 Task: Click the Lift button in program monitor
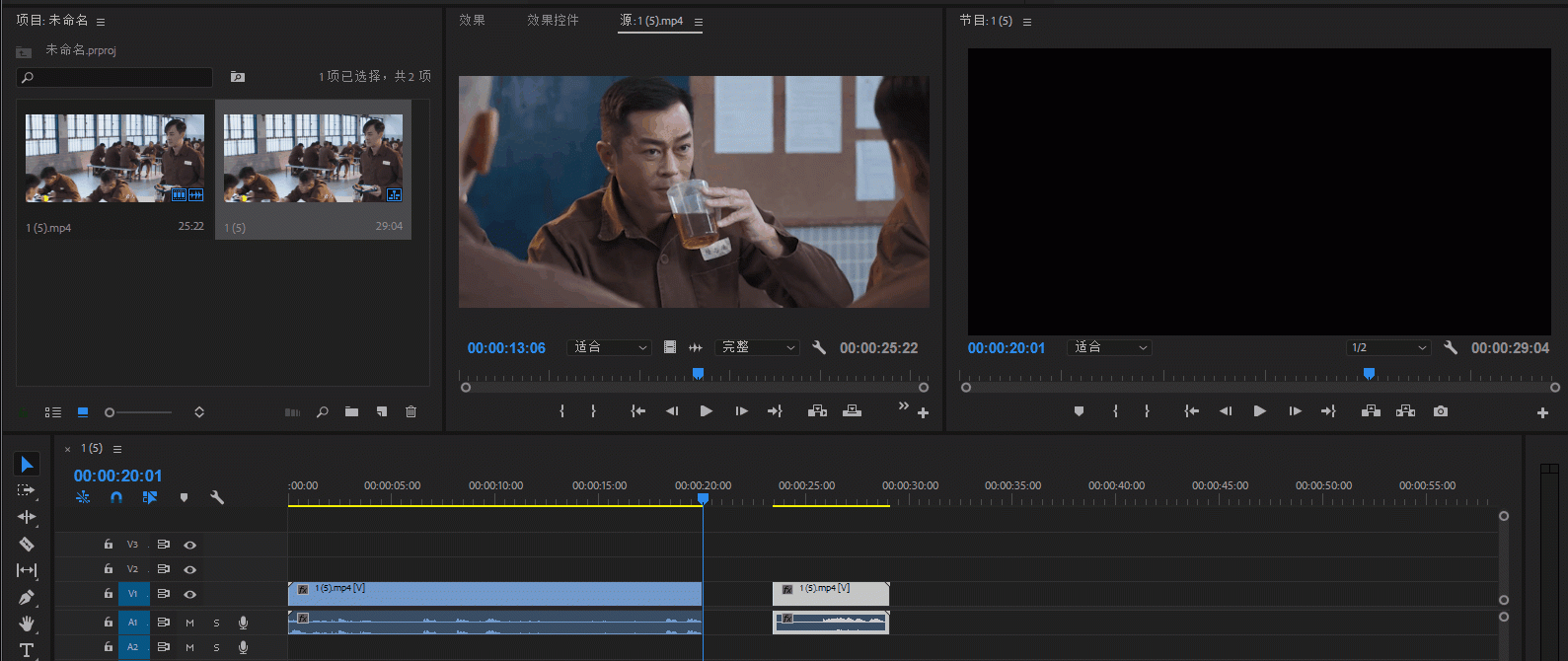[1371, 411]
